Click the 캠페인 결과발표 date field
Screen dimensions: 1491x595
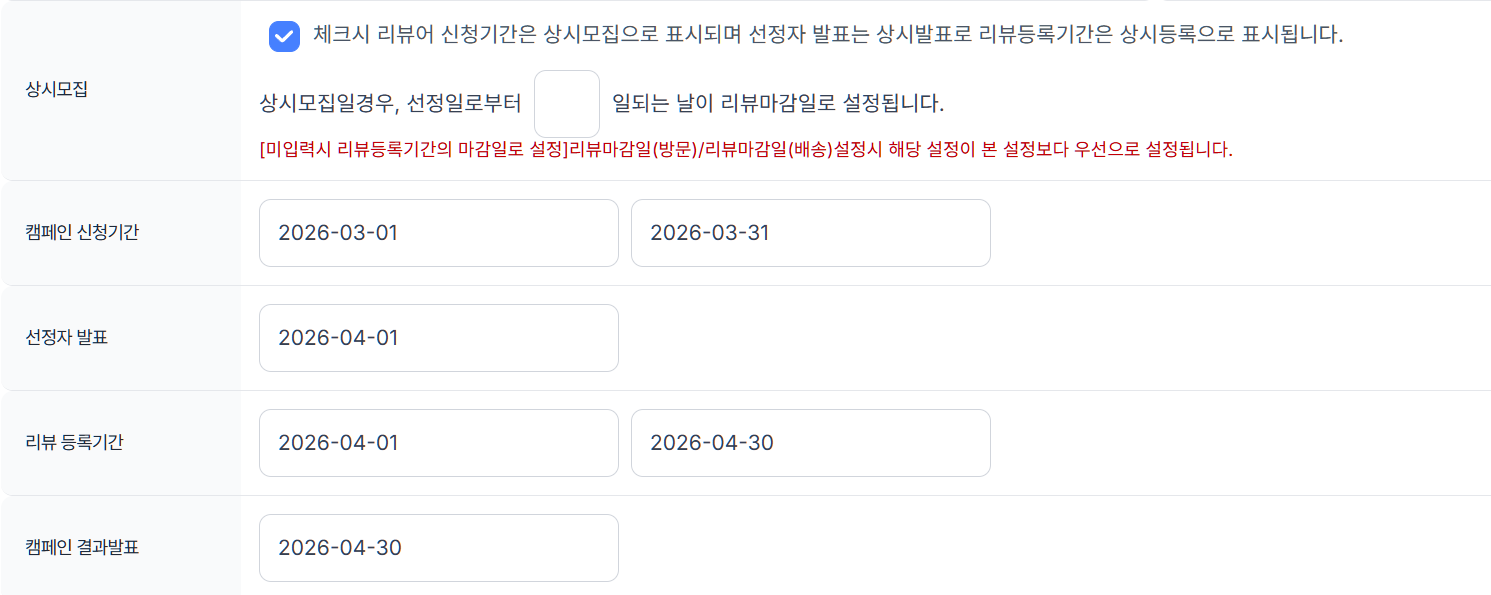pyautogui.click(x=438, y=548)
